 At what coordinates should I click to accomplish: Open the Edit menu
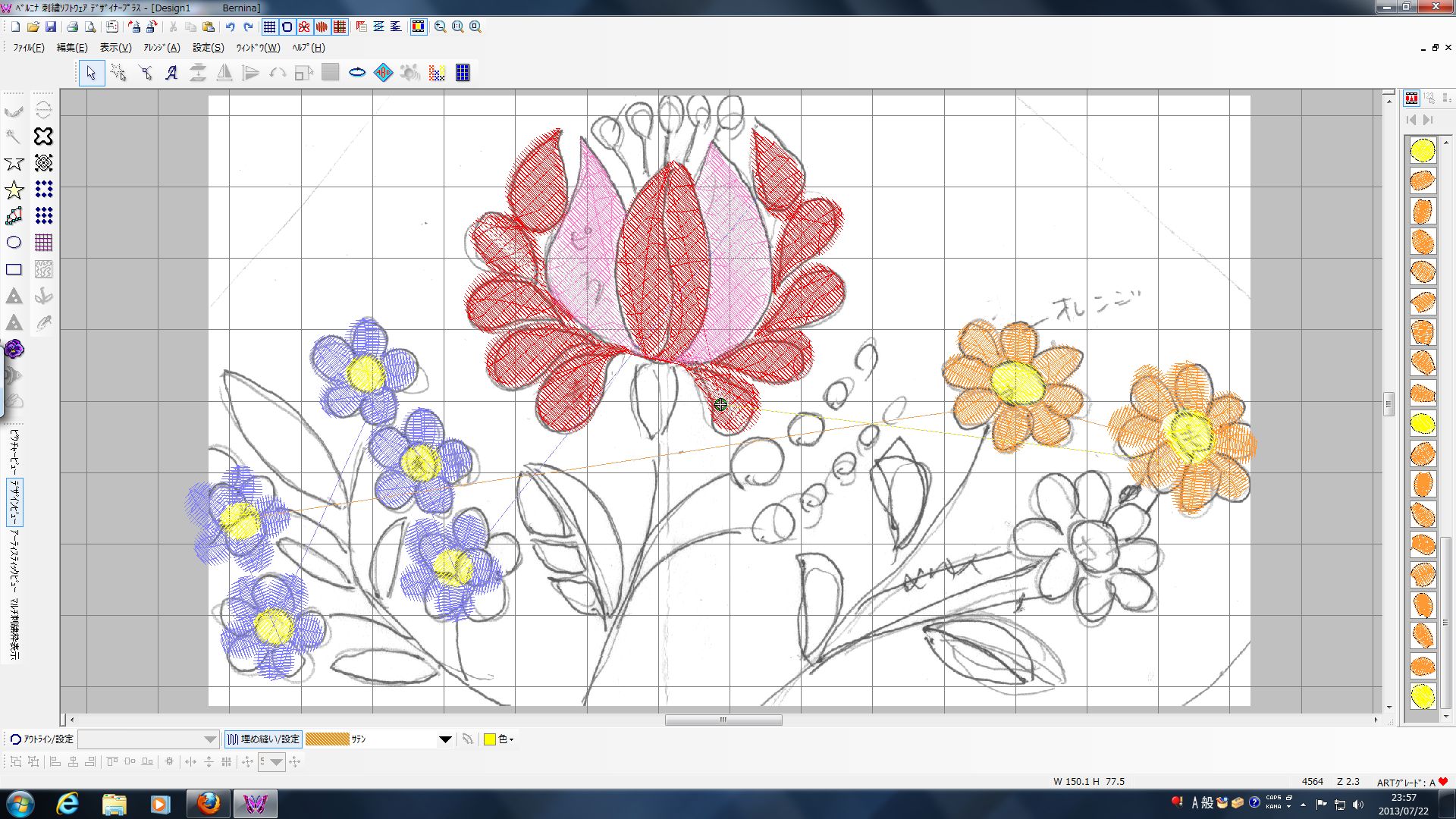coord(72,48)
